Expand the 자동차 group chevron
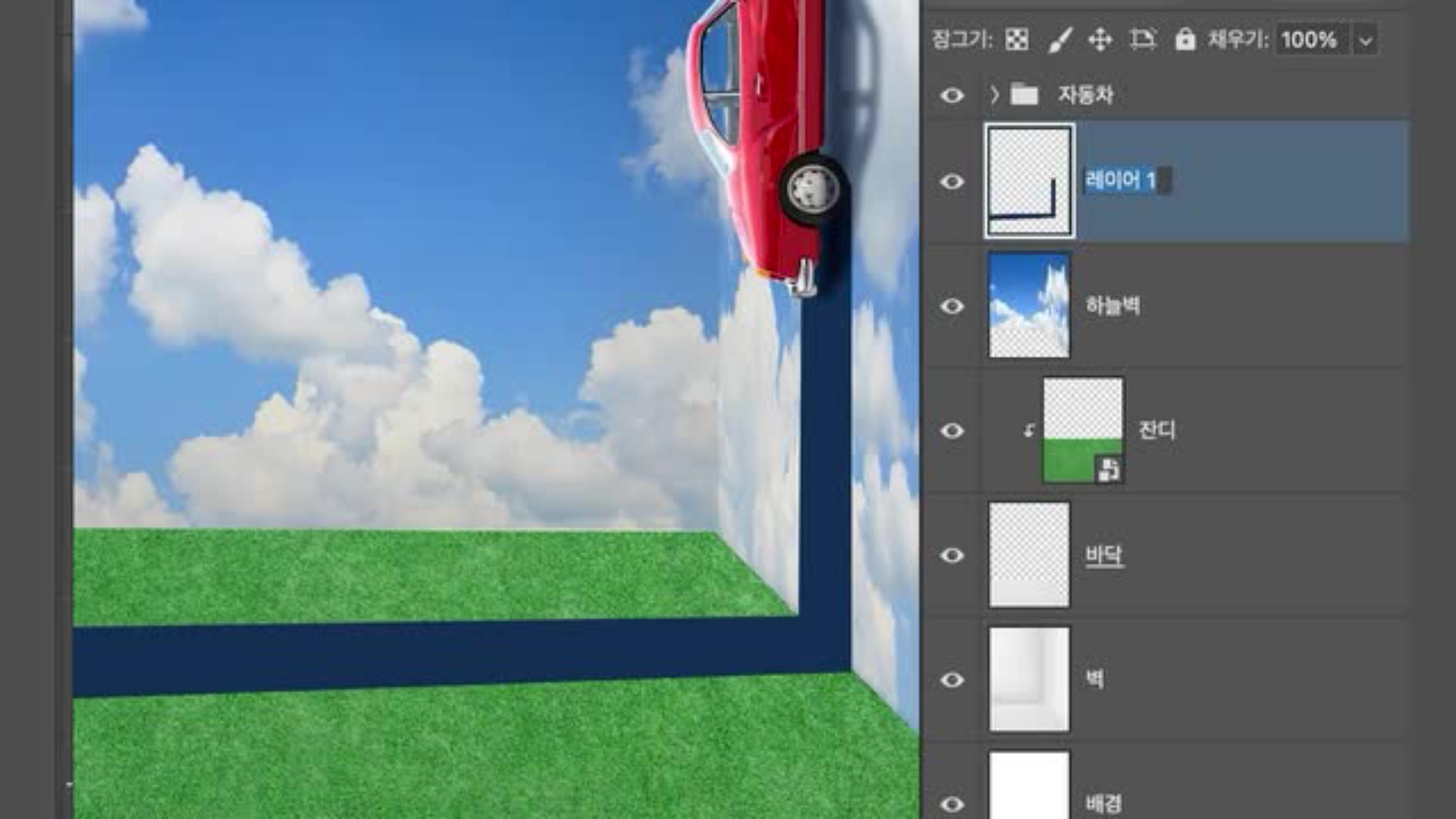Screen dimensions: 1456x819 click(994, 95)
